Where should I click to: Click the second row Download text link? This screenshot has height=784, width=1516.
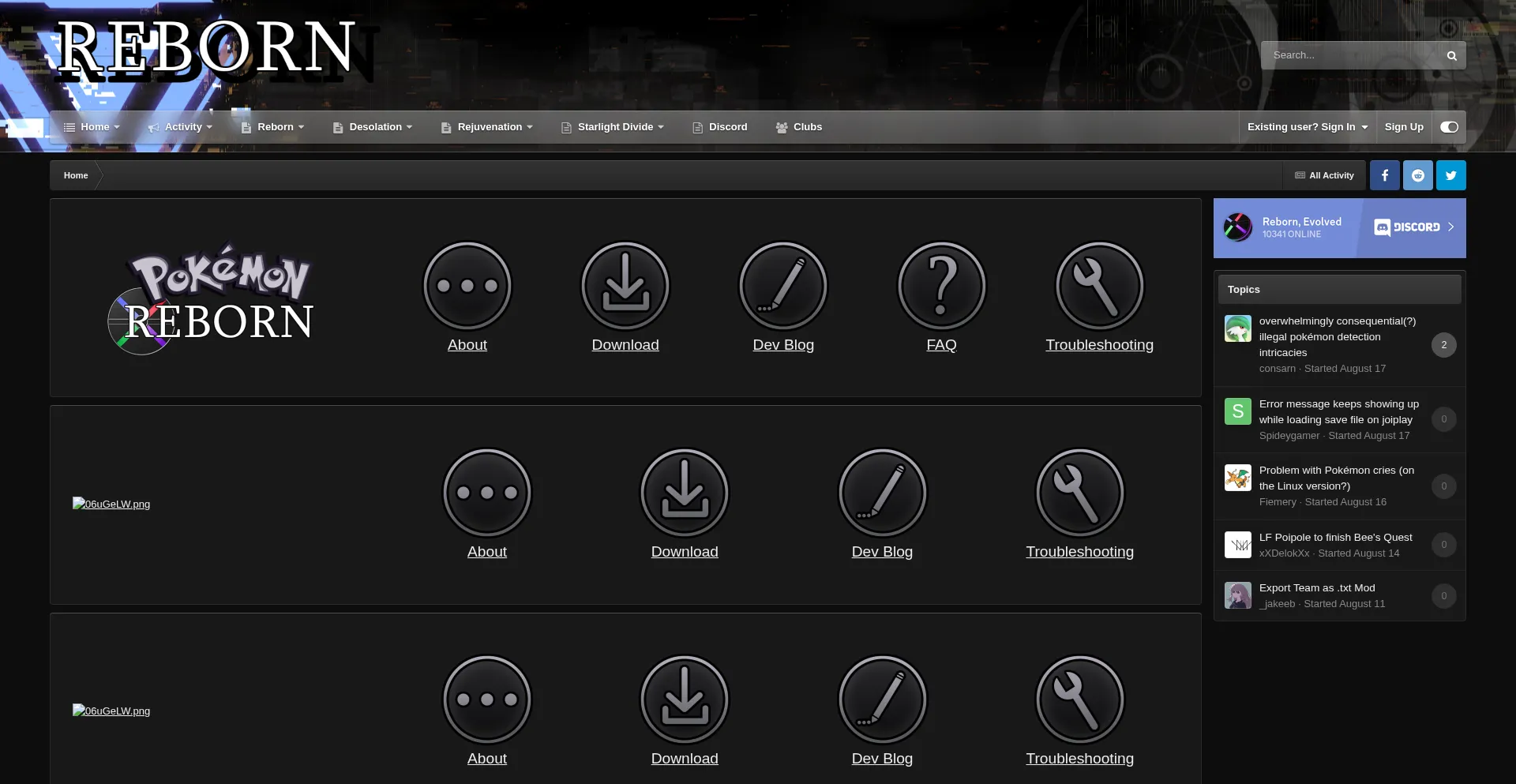click(x=685, y=552)
